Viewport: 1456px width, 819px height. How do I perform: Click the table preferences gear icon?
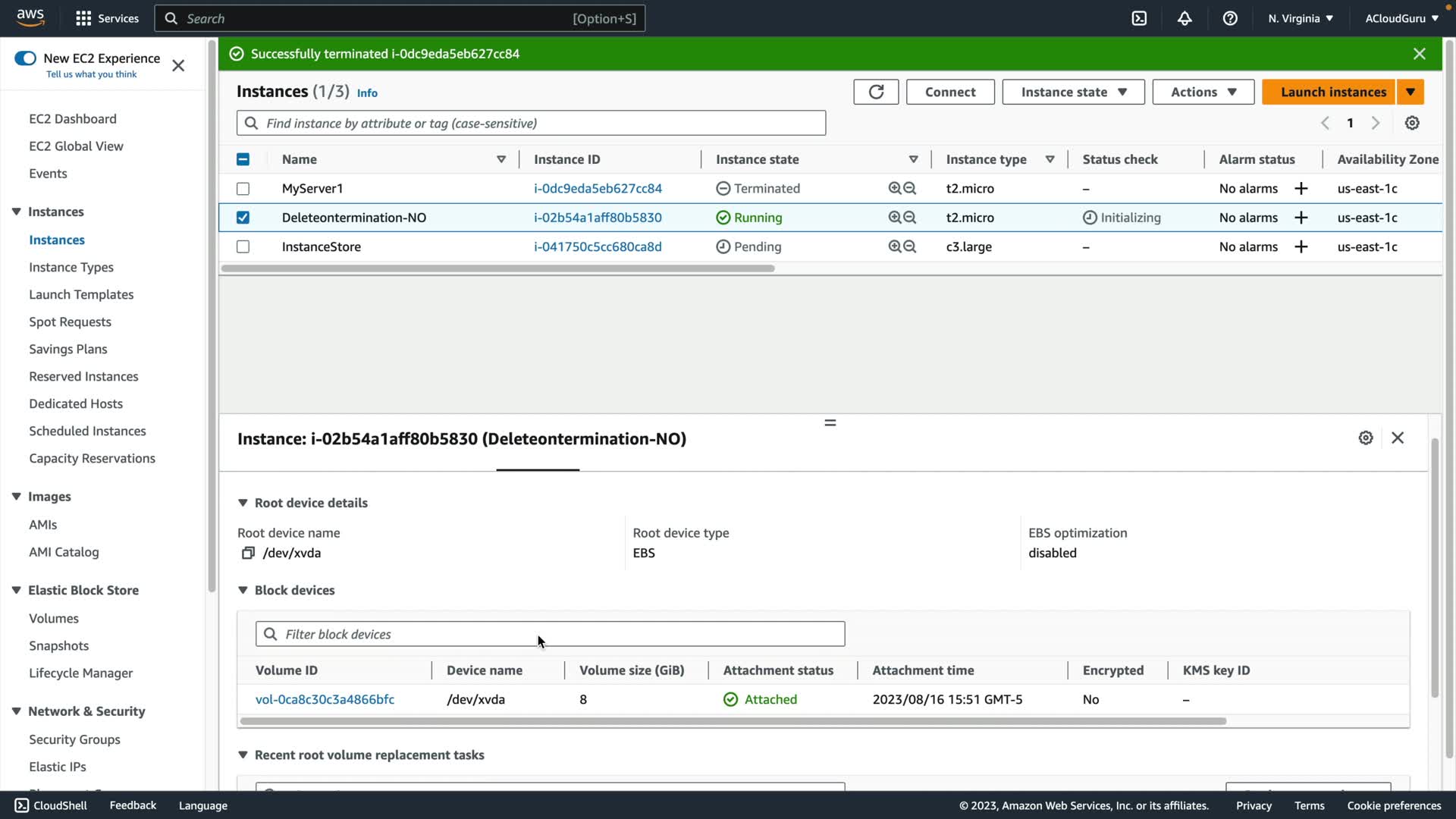[1412, 123]
